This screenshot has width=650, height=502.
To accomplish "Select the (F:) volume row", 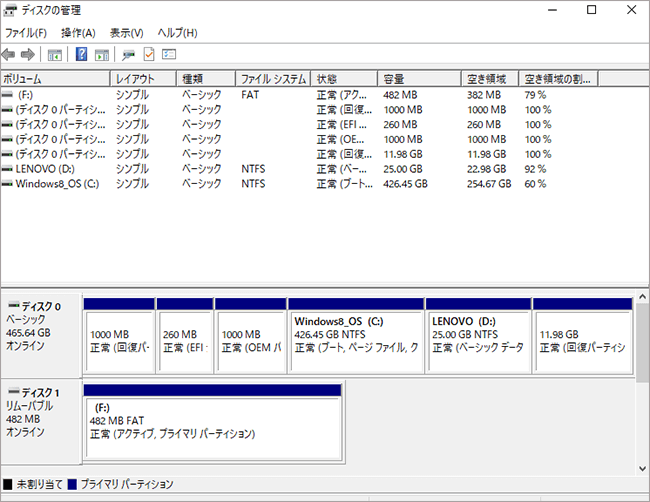I will pos(298,95).
